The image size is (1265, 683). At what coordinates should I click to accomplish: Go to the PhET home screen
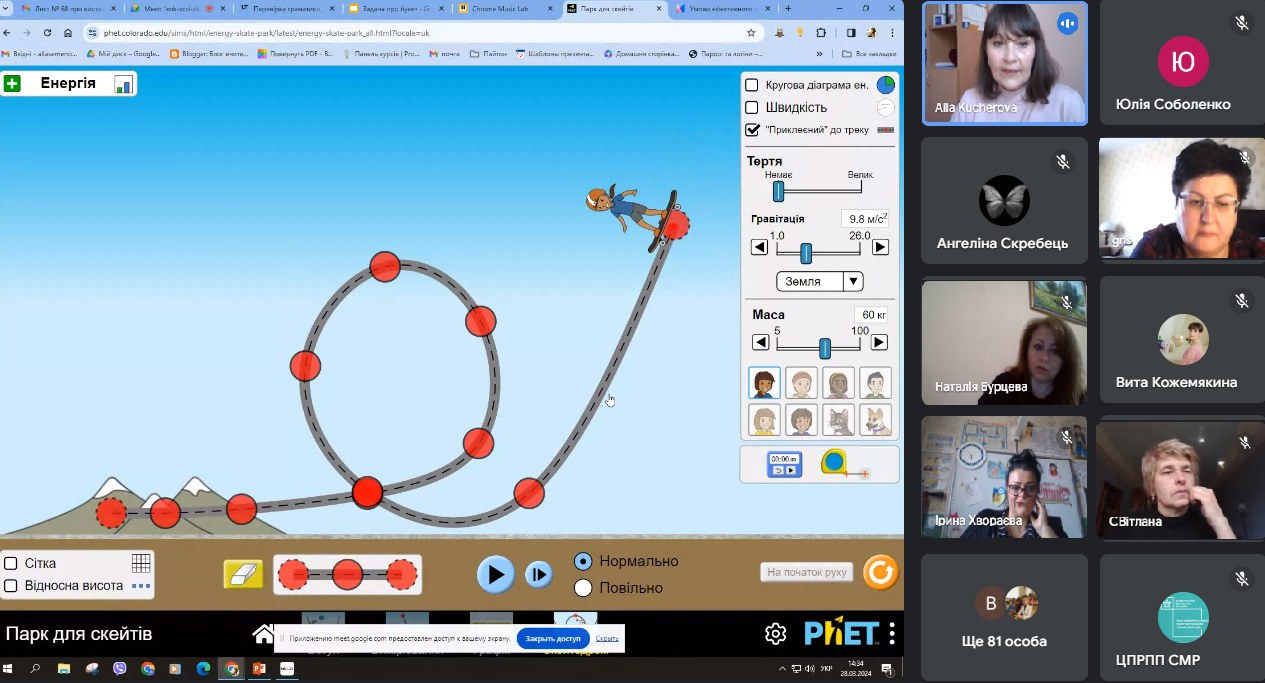(x=263, y=634)
